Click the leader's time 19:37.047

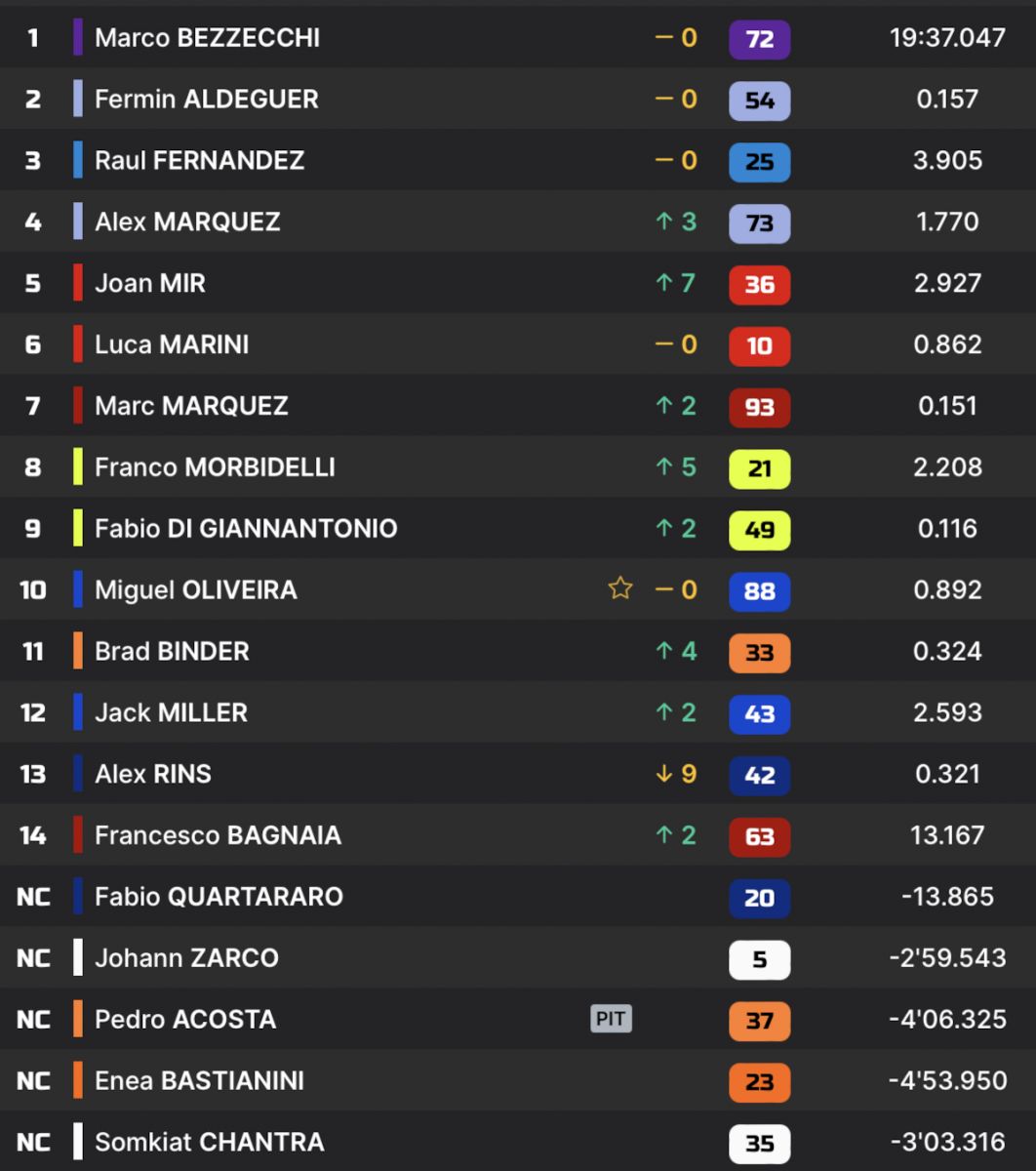click(x=946, y=38)
